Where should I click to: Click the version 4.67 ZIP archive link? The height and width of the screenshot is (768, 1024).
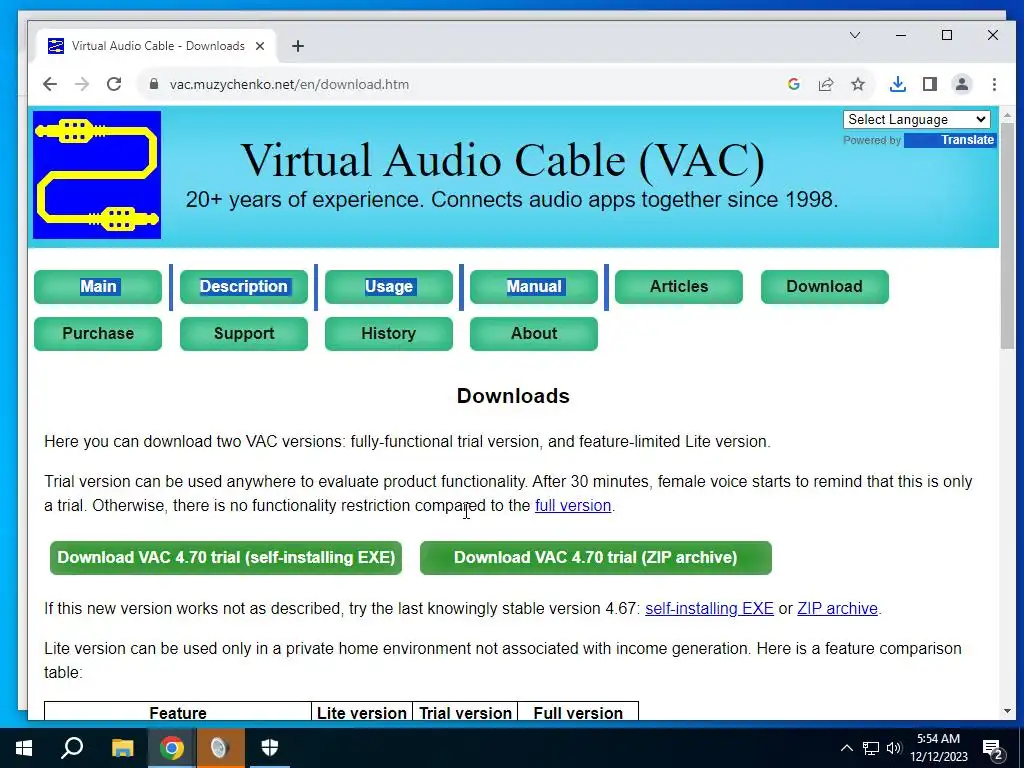click(837, 608)
